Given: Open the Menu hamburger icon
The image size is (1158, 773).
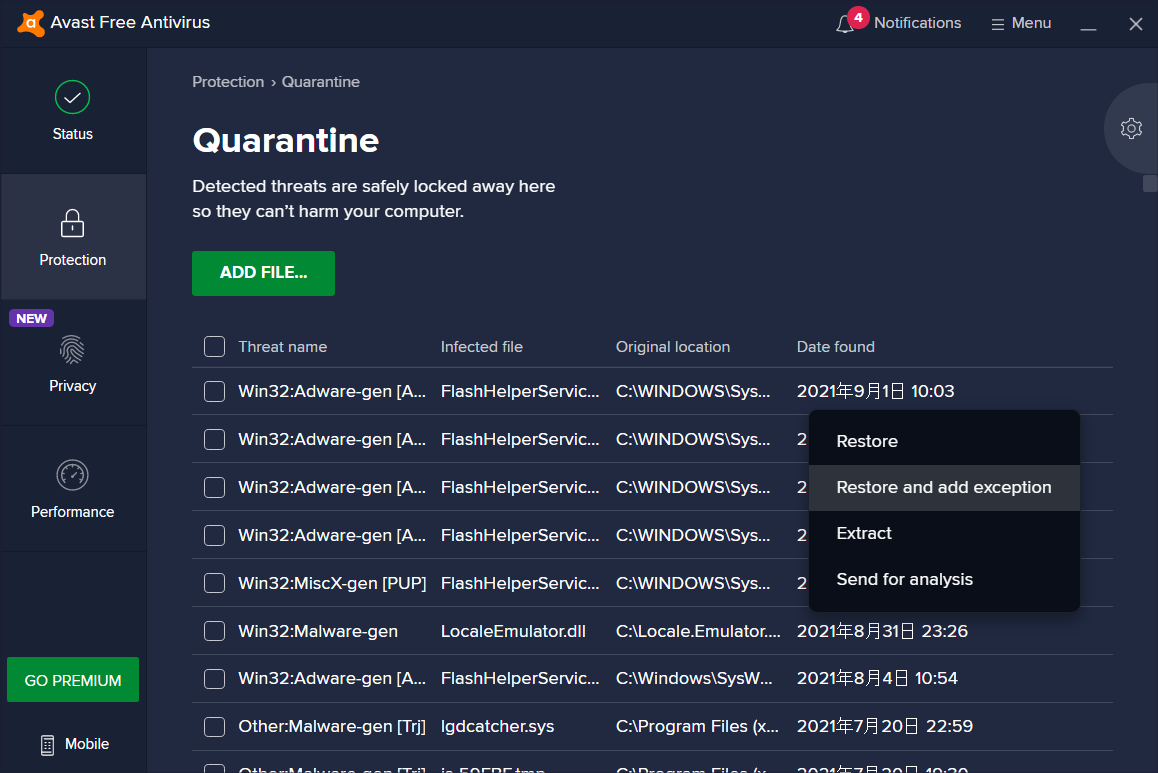Looking at the screenshot, I should [x=997, y=24].
